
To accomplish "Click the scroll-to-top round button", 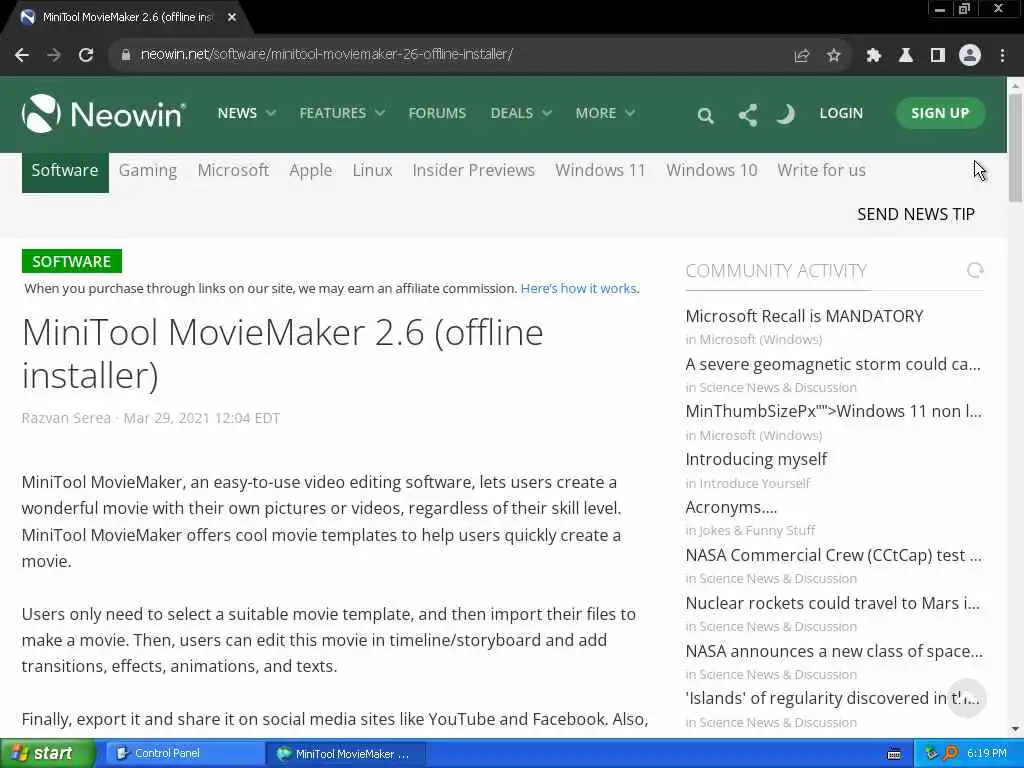I will click(x=966, y=697).
